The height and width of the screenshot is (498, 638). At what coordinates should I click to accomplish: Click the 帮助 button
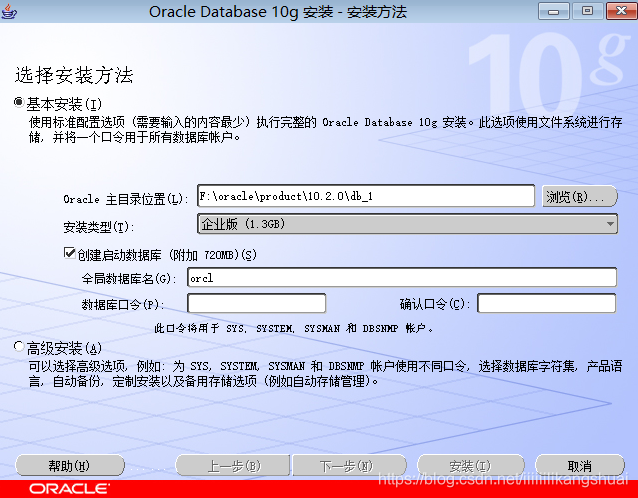[70, 465]
